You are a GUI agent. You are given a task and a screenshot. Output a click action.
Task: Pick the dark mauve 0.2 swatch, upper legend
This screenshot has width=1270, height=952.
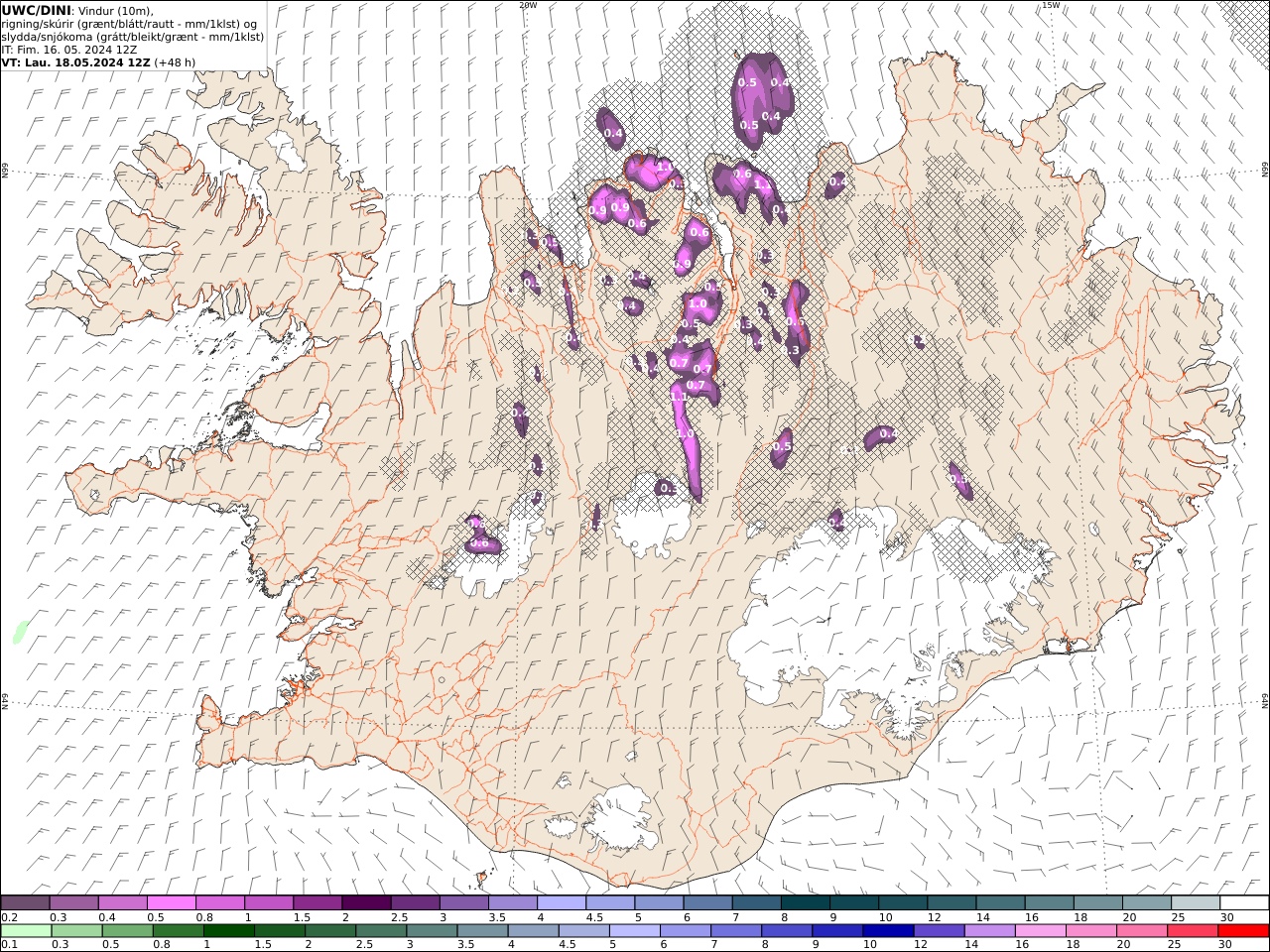click(26, 902)
